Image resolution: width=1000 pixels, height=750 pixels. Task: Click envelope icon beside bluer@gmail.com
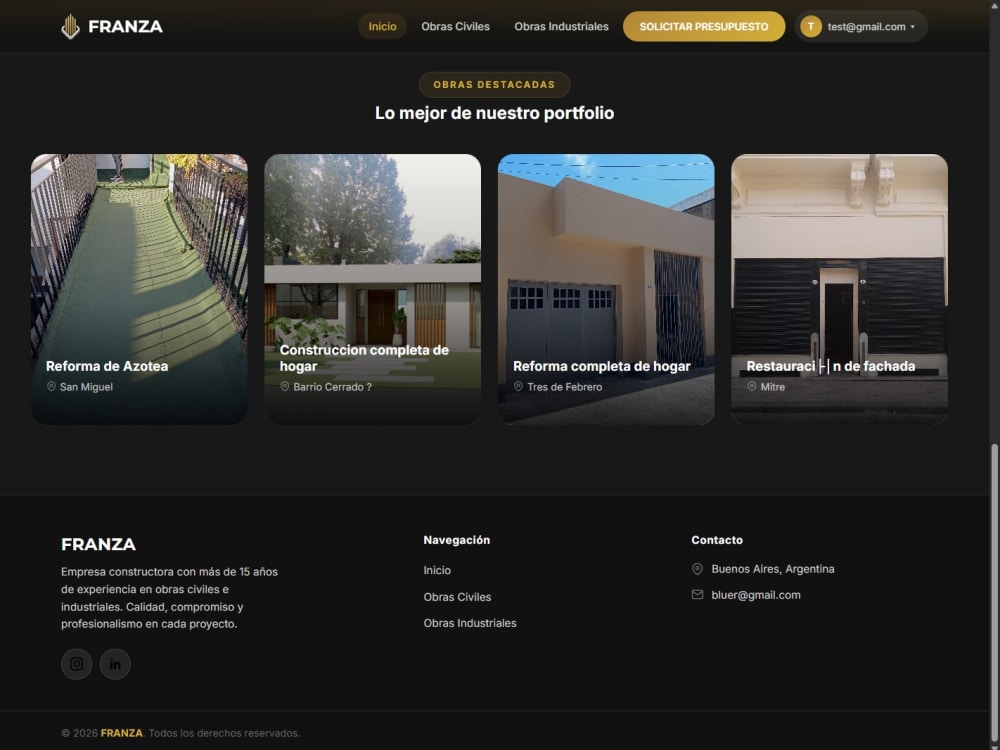(x=697, y=594)
